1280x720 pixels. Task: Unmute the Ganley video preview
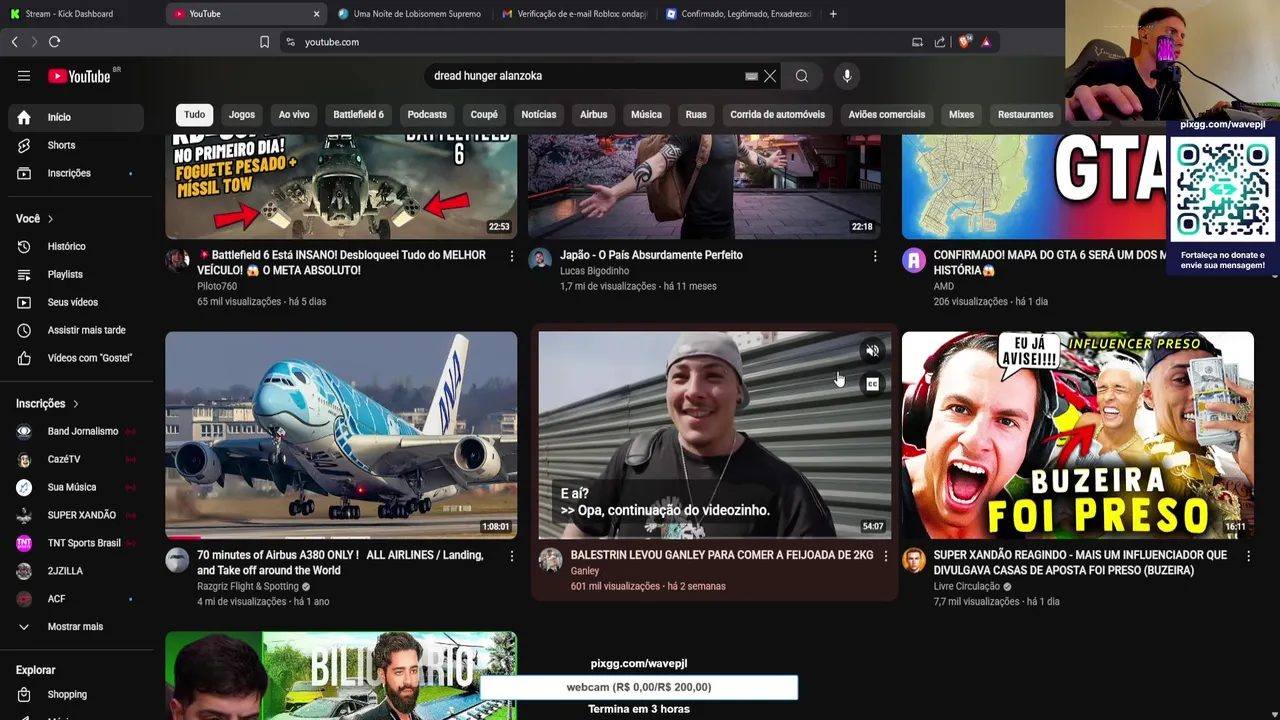pos(872,351)
